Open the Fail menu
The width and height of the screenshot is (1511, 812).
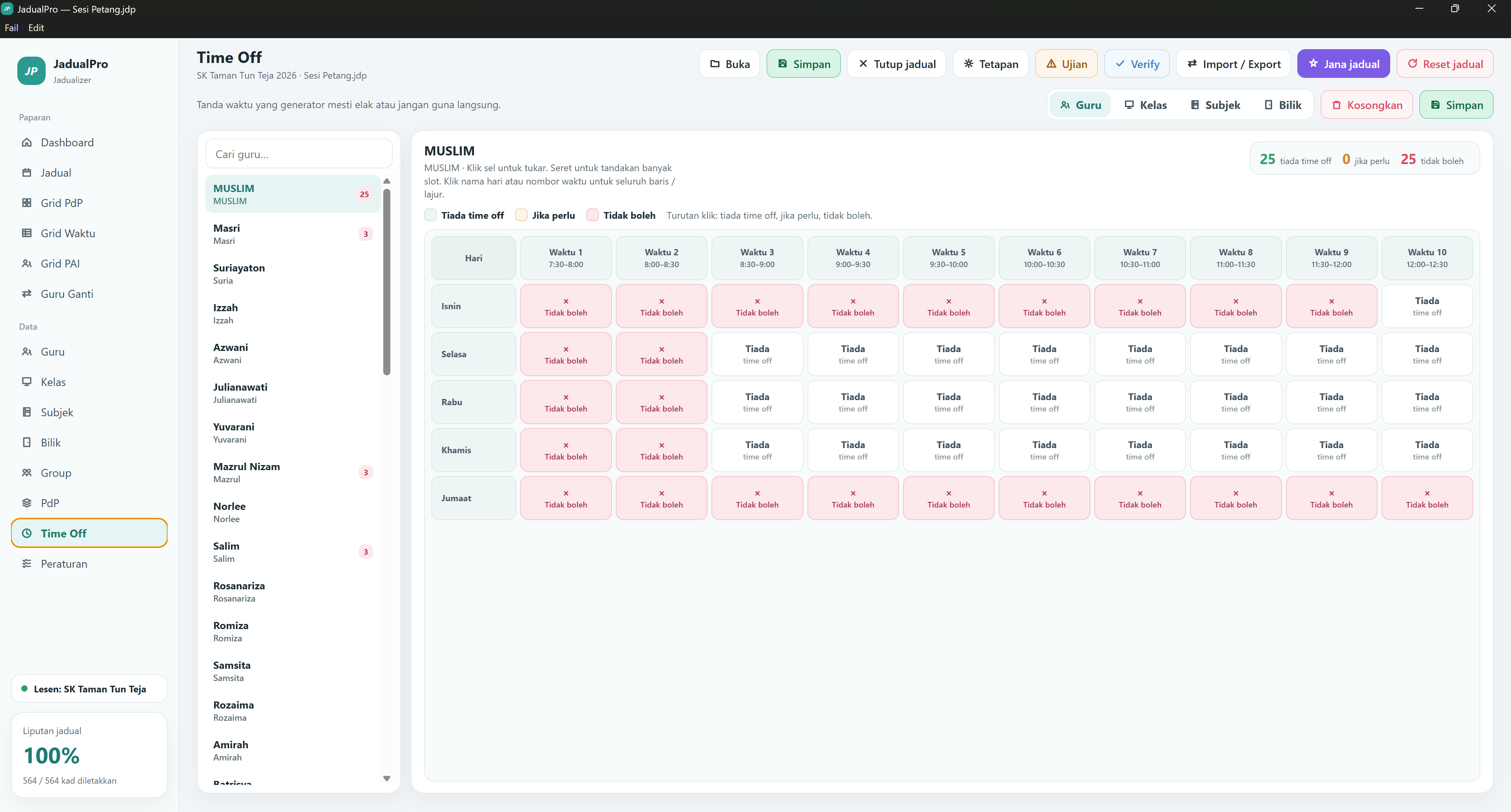[11, 28]
